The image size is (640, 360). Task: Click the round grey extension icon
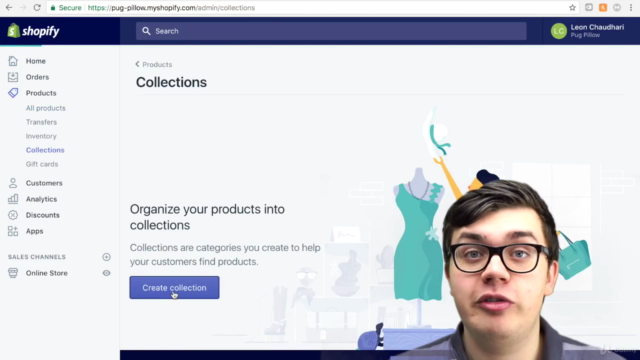(x=617, y=7)
